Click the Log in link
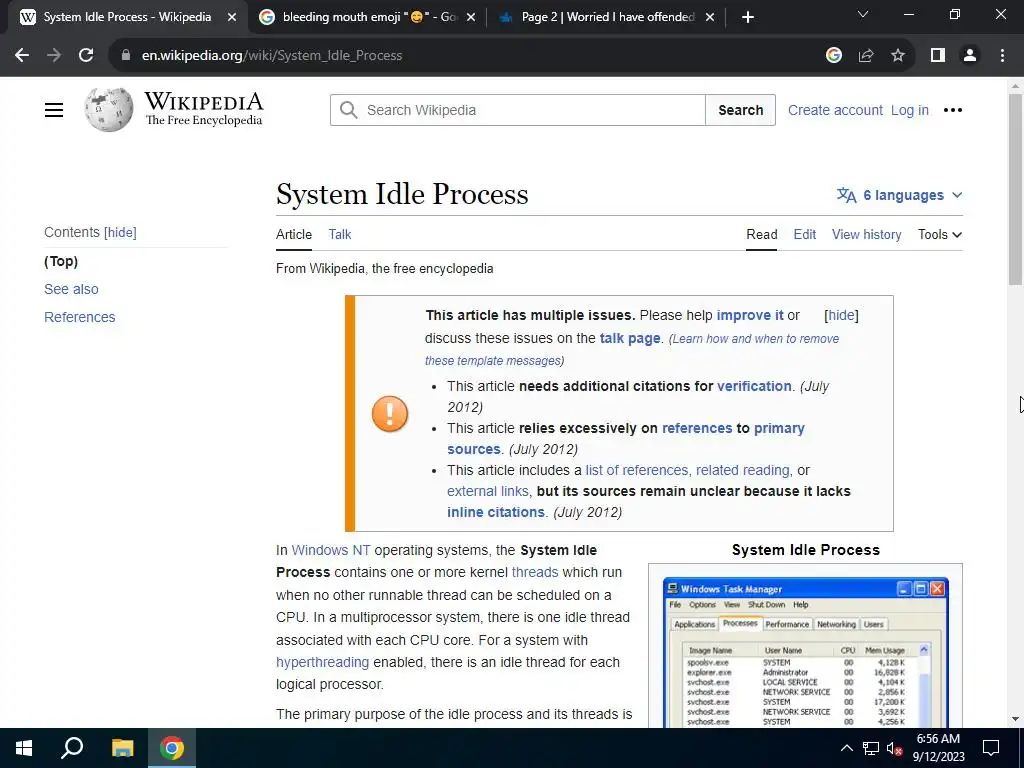This screenshot has width=1024, height=768. coord(910,110)
